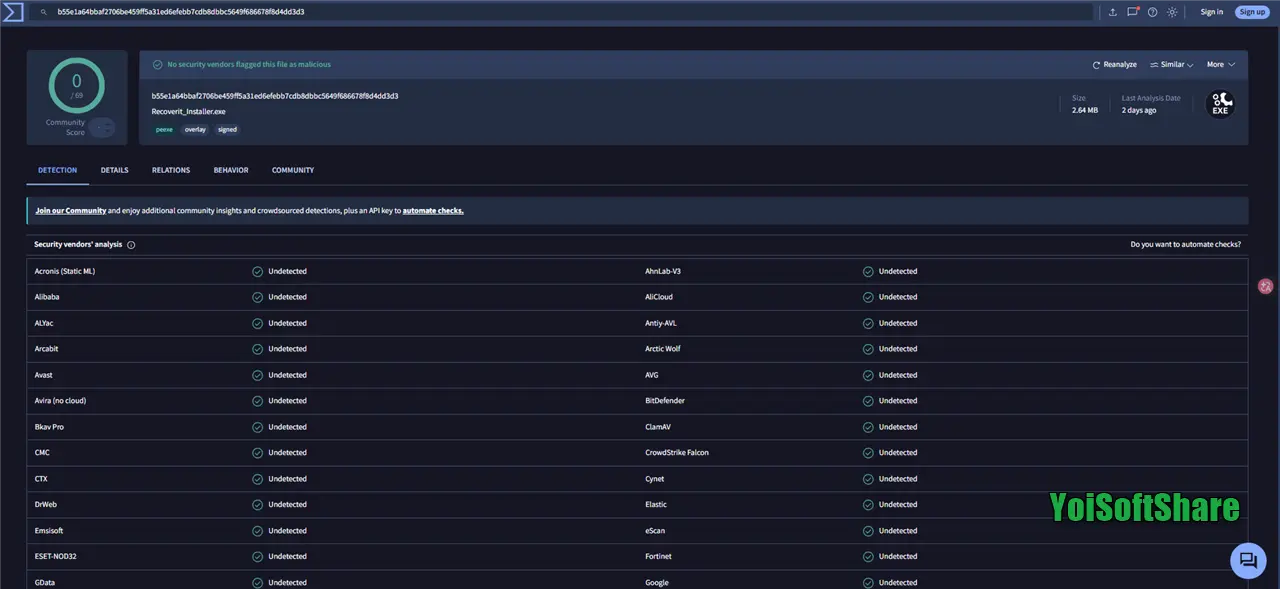Follow the Join our Community link
Screen dimensions: 1280x589
pyautogui.click(x=70, y=211)
